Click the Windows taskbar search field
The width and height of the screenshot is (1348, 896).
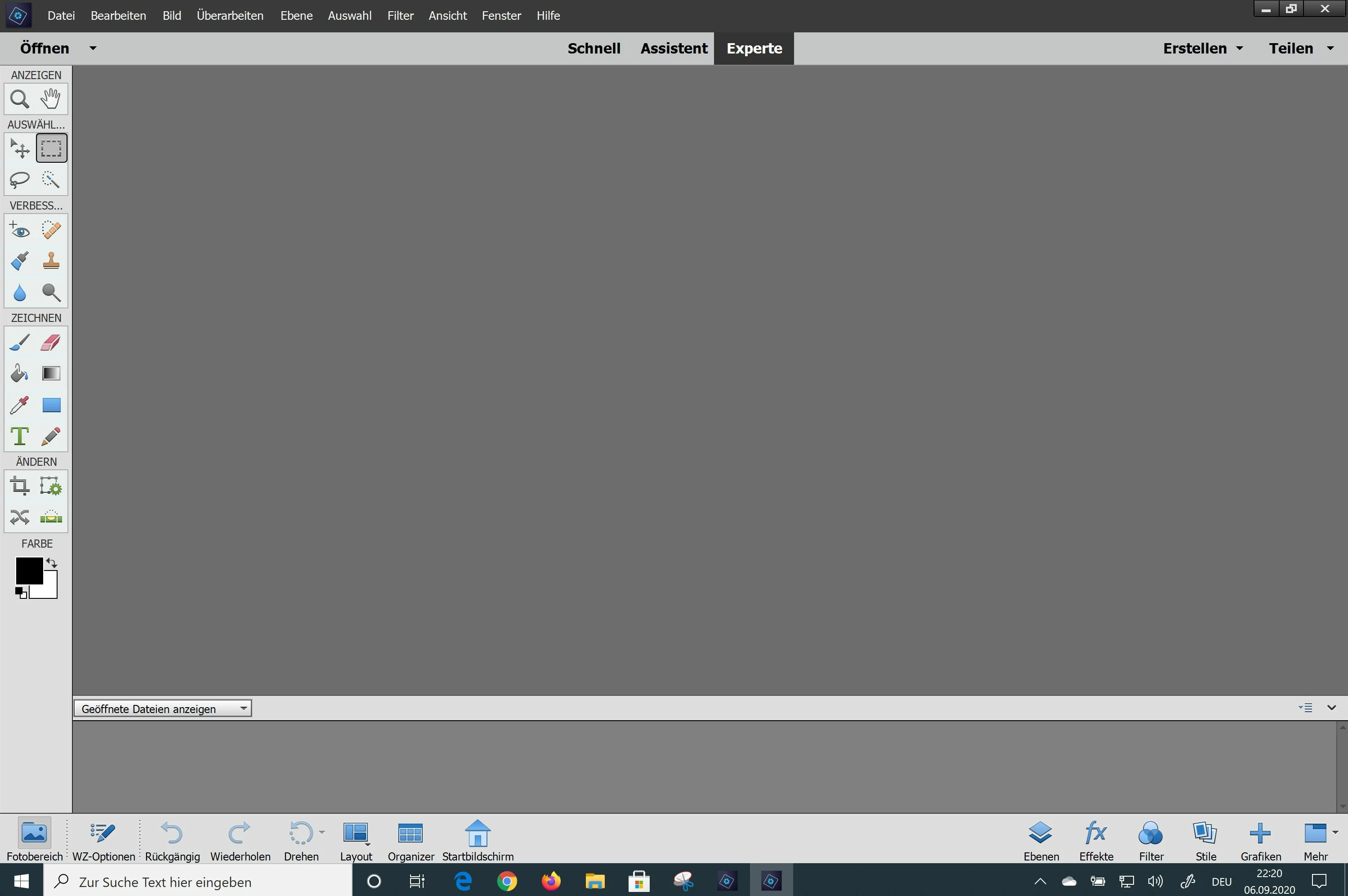pyautogui.click(x=197, y=882)
